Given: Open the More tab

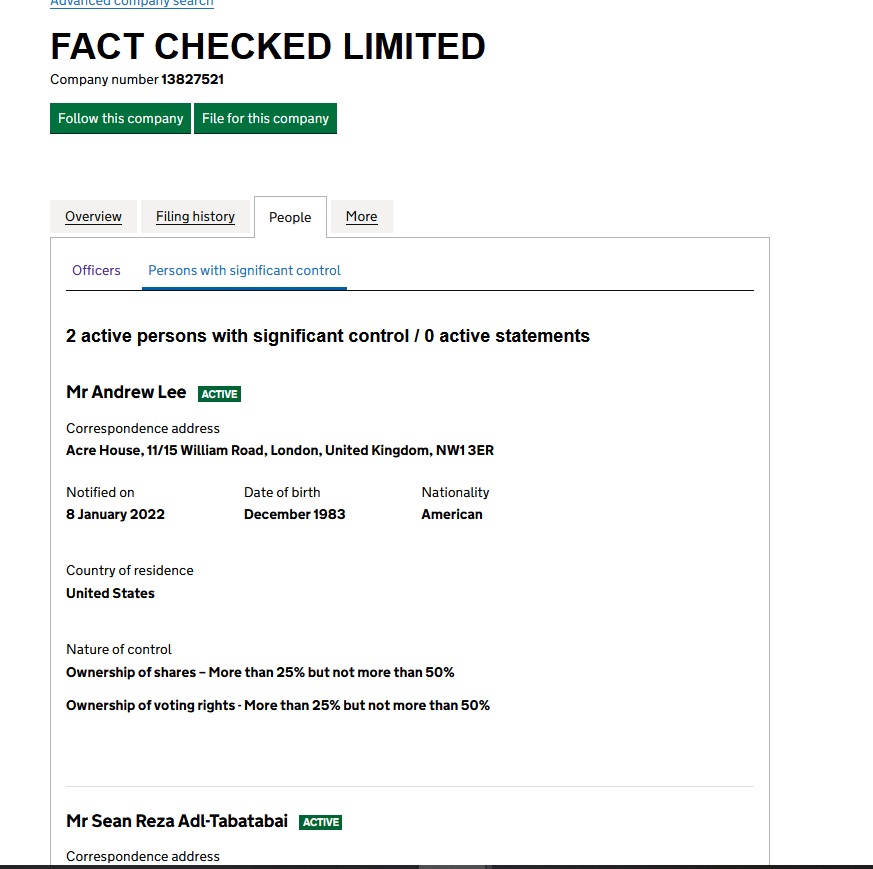Looking at the screenshot, I should 361,216.
